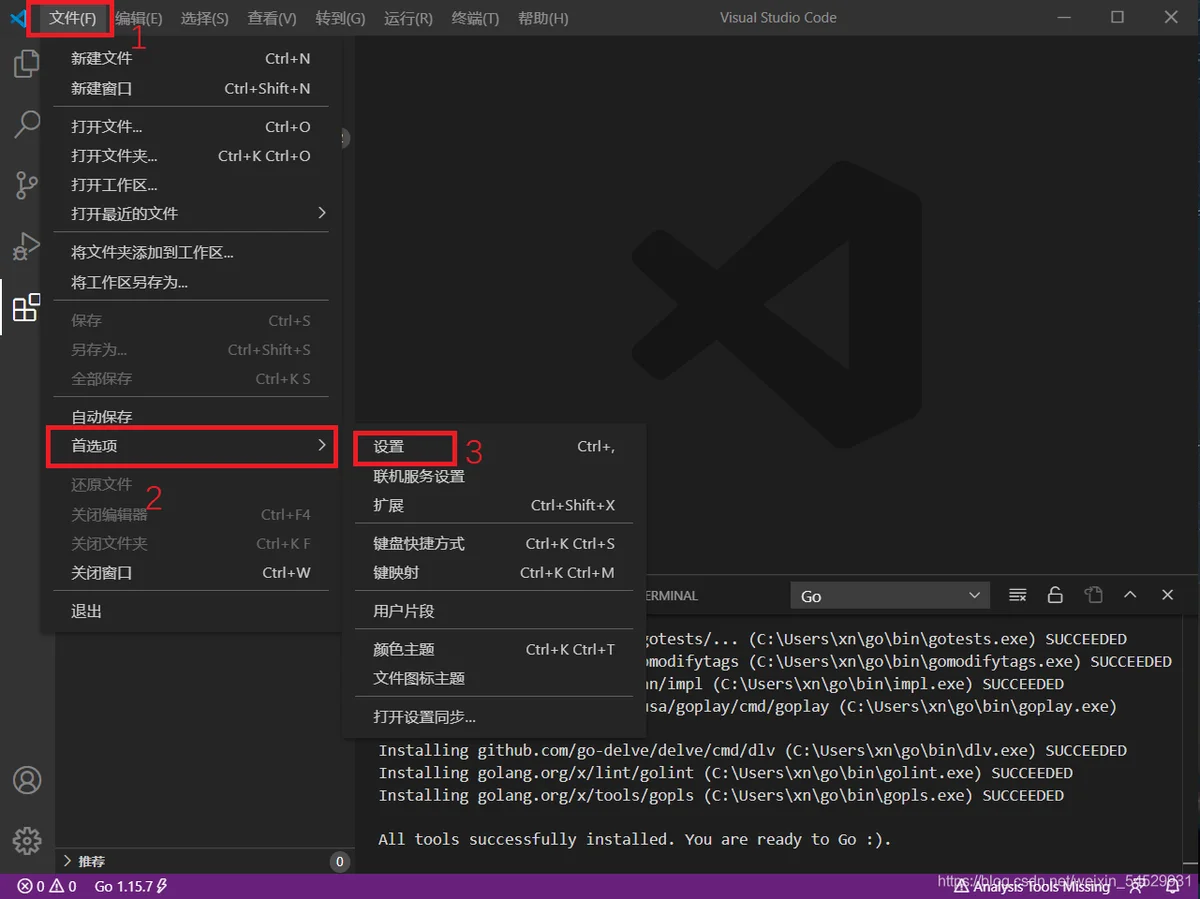The width and height of the screenshot is (1200, 899).
Task: Choose 扩展 in the preferences submenu
Action: [494, 505]
